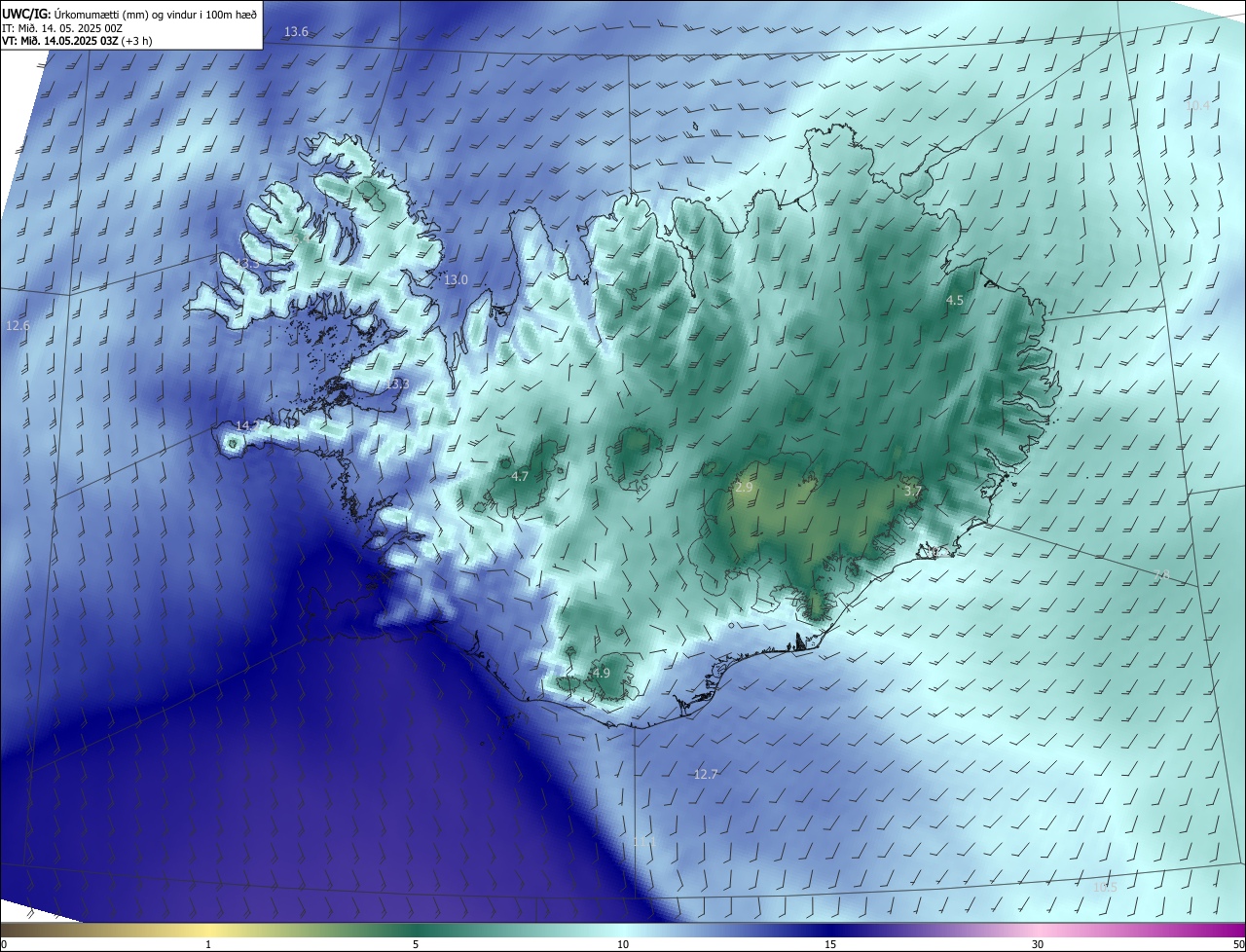Click the colorbar tick label 15

(830, 944)
